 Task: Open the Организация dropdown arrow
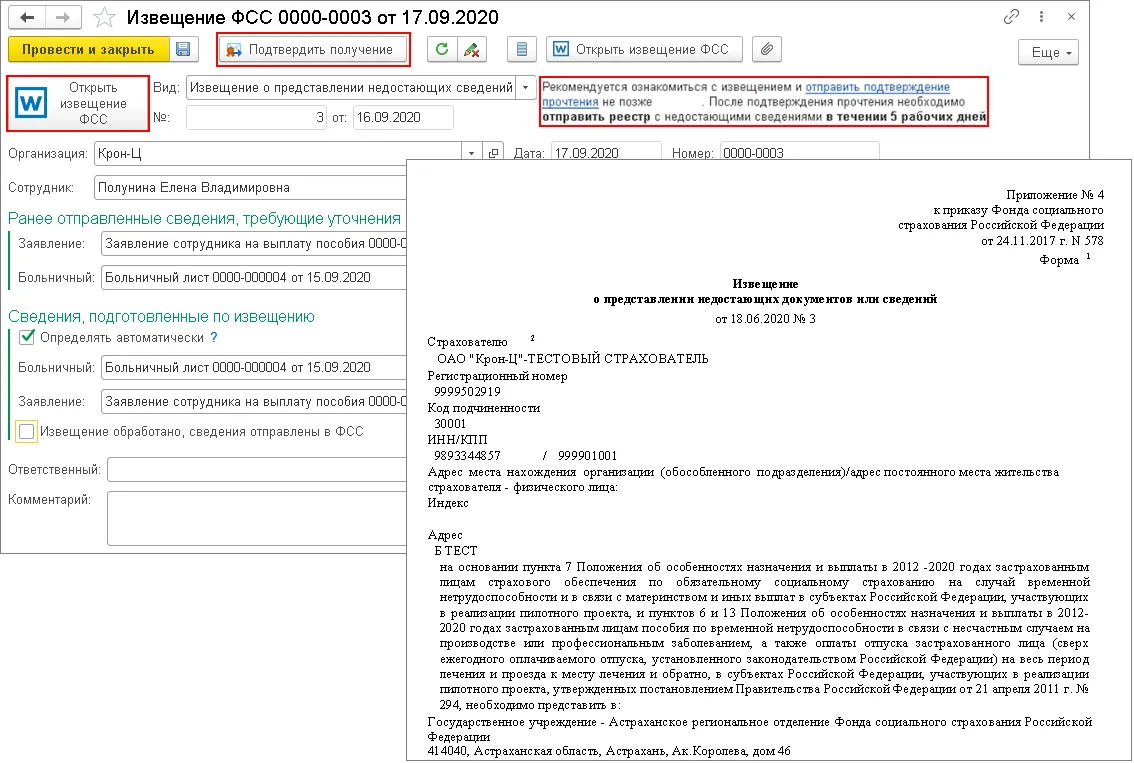coord(471,153)
